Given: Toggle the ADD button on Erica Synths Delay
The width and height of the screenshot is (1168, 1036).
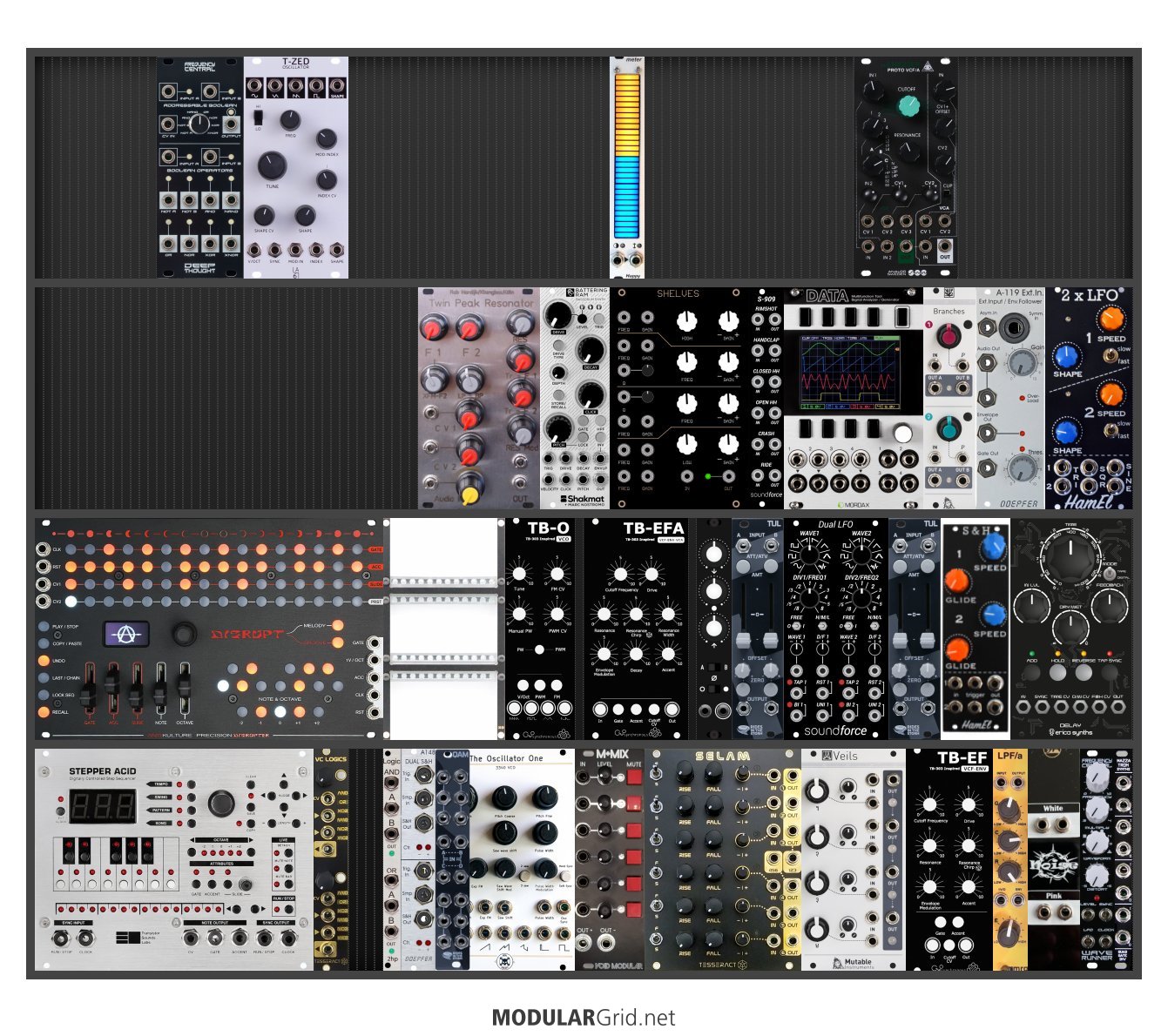Looking at the screenshot, I should click(1032, 671).
